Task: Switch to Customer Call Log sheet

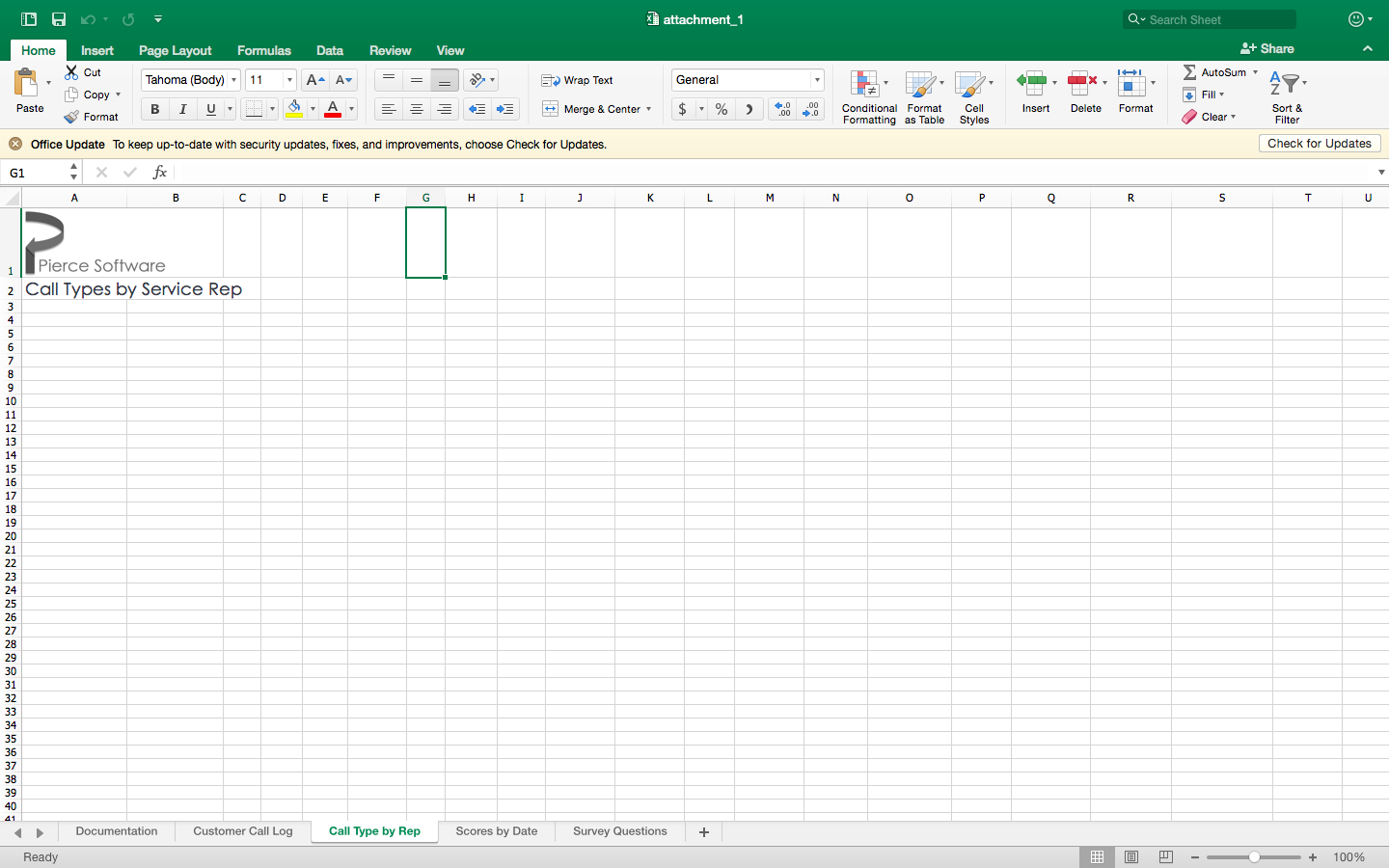Action: click(x=243, y=831)
